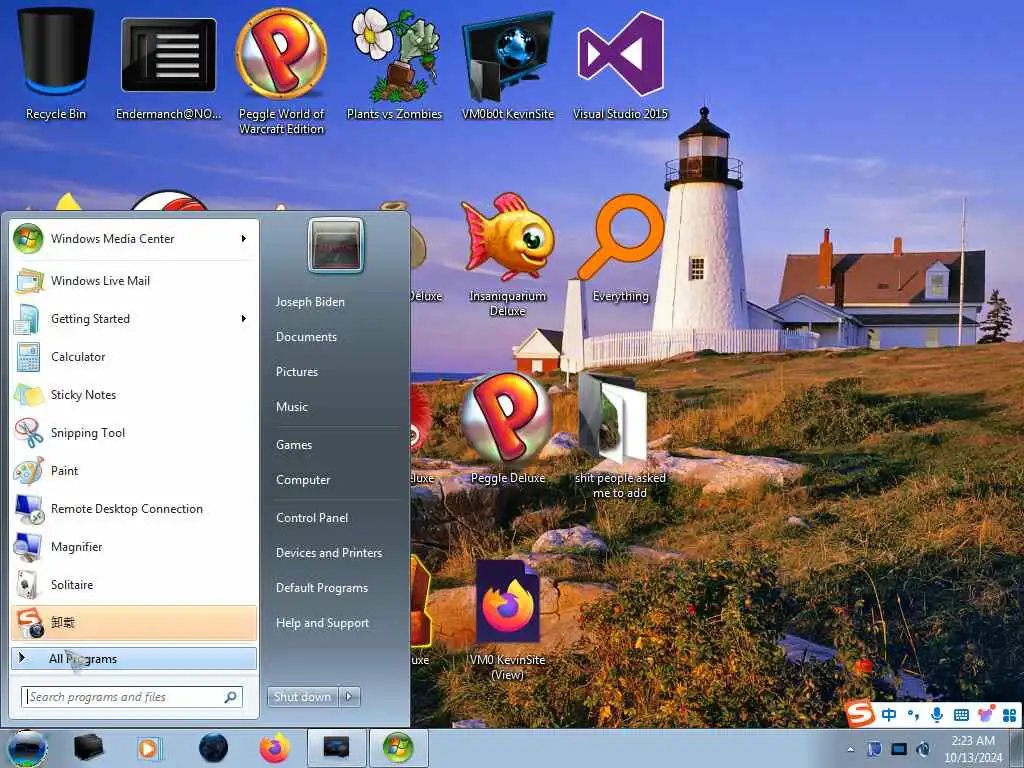The image size is (1024, 768).
Task: Show hidden tray icons arrow
Action: click(850, 749)
